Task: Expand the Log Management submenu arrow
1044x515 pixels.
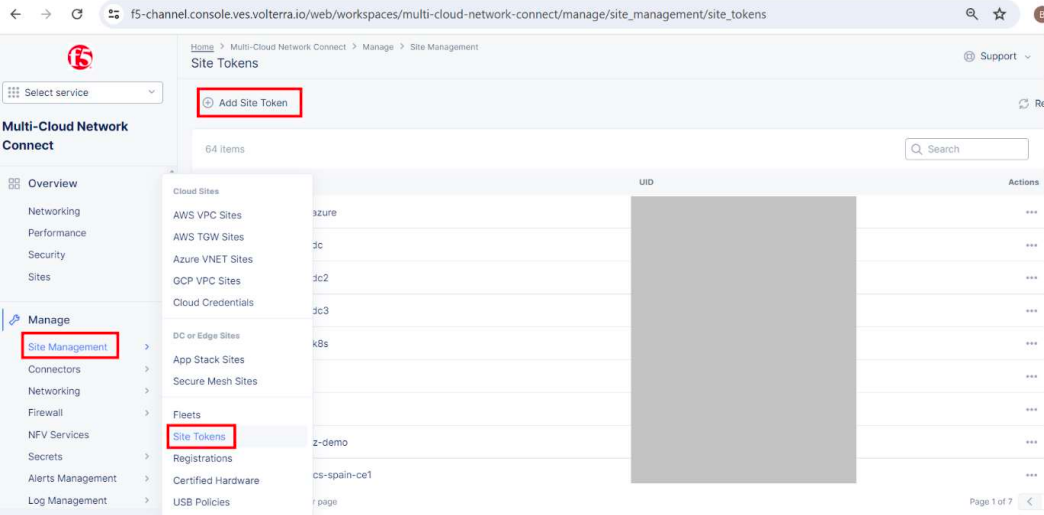Action: [x=146, y=500]
